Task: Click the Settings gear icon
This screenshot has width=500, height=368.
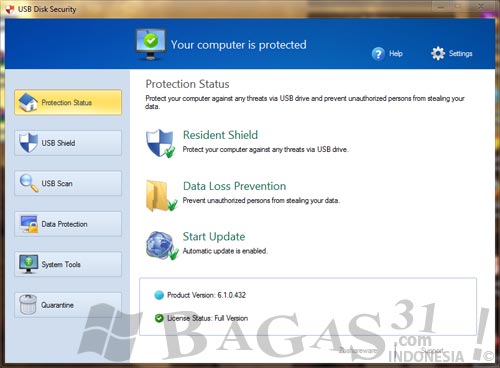Action: [438, 53]
